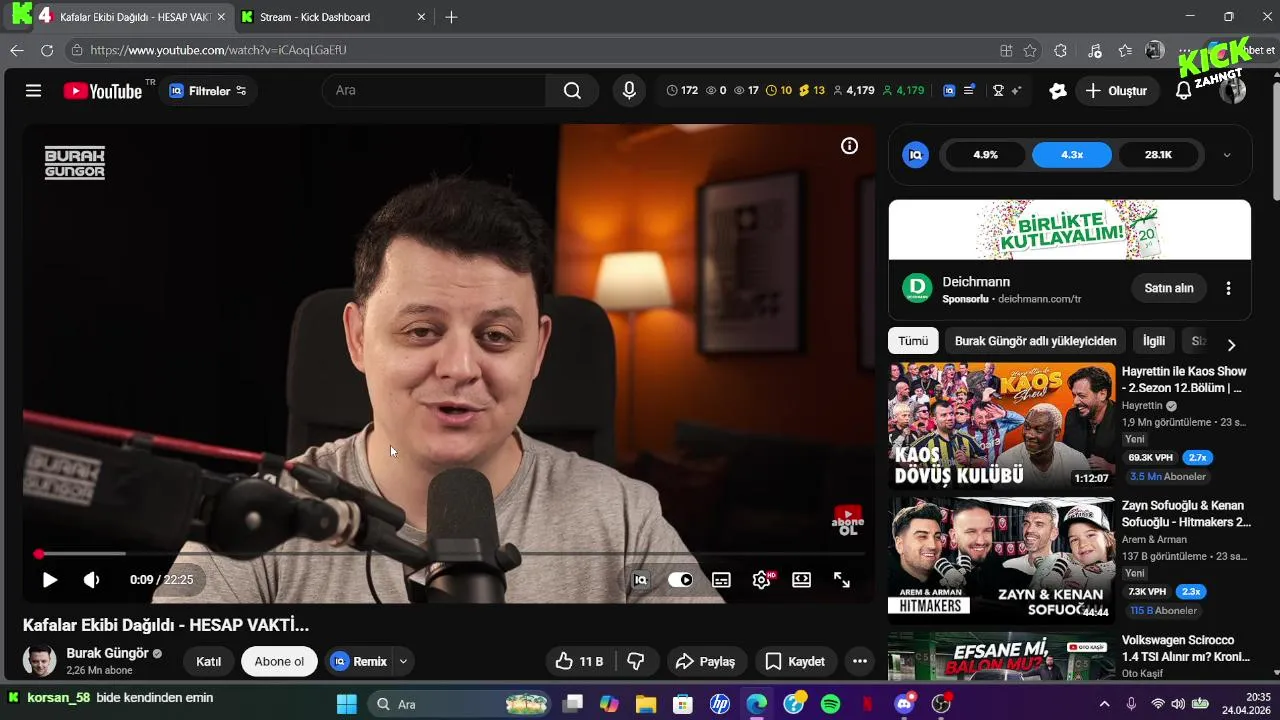Play the paused video
The width and height of the screenshot is (1280, 720).
click(x=49, y=580)
